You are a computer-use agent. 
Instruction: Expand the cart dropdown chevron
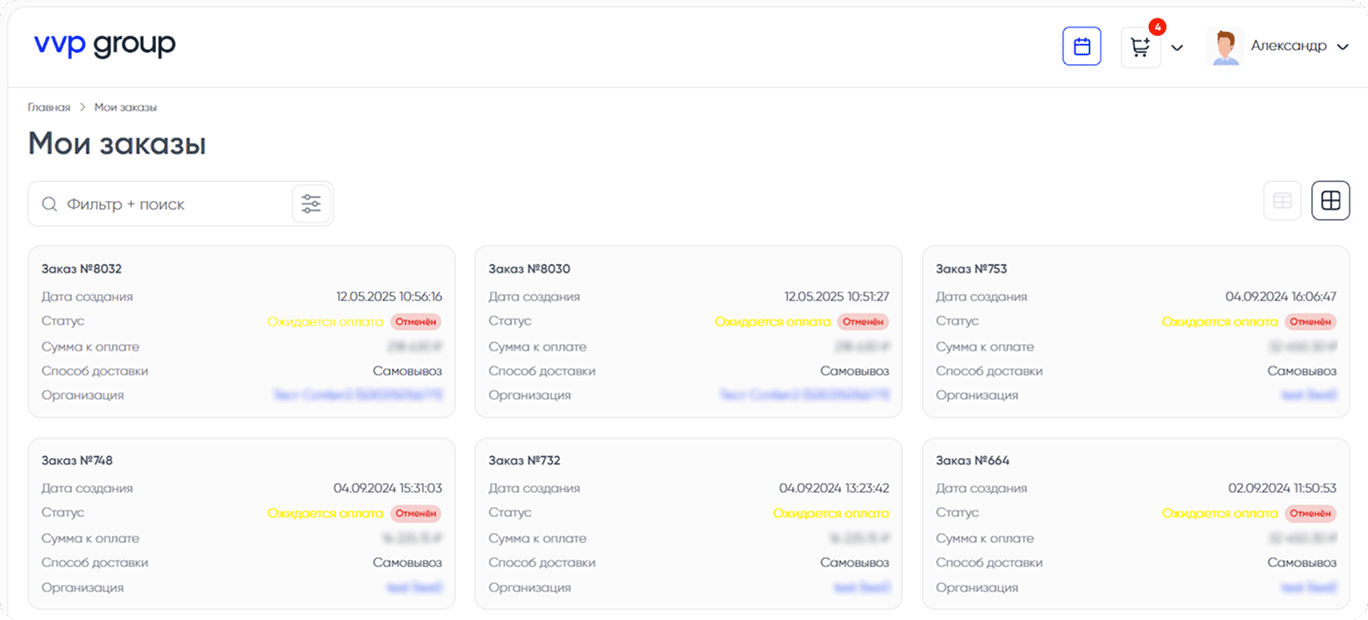1177,47
